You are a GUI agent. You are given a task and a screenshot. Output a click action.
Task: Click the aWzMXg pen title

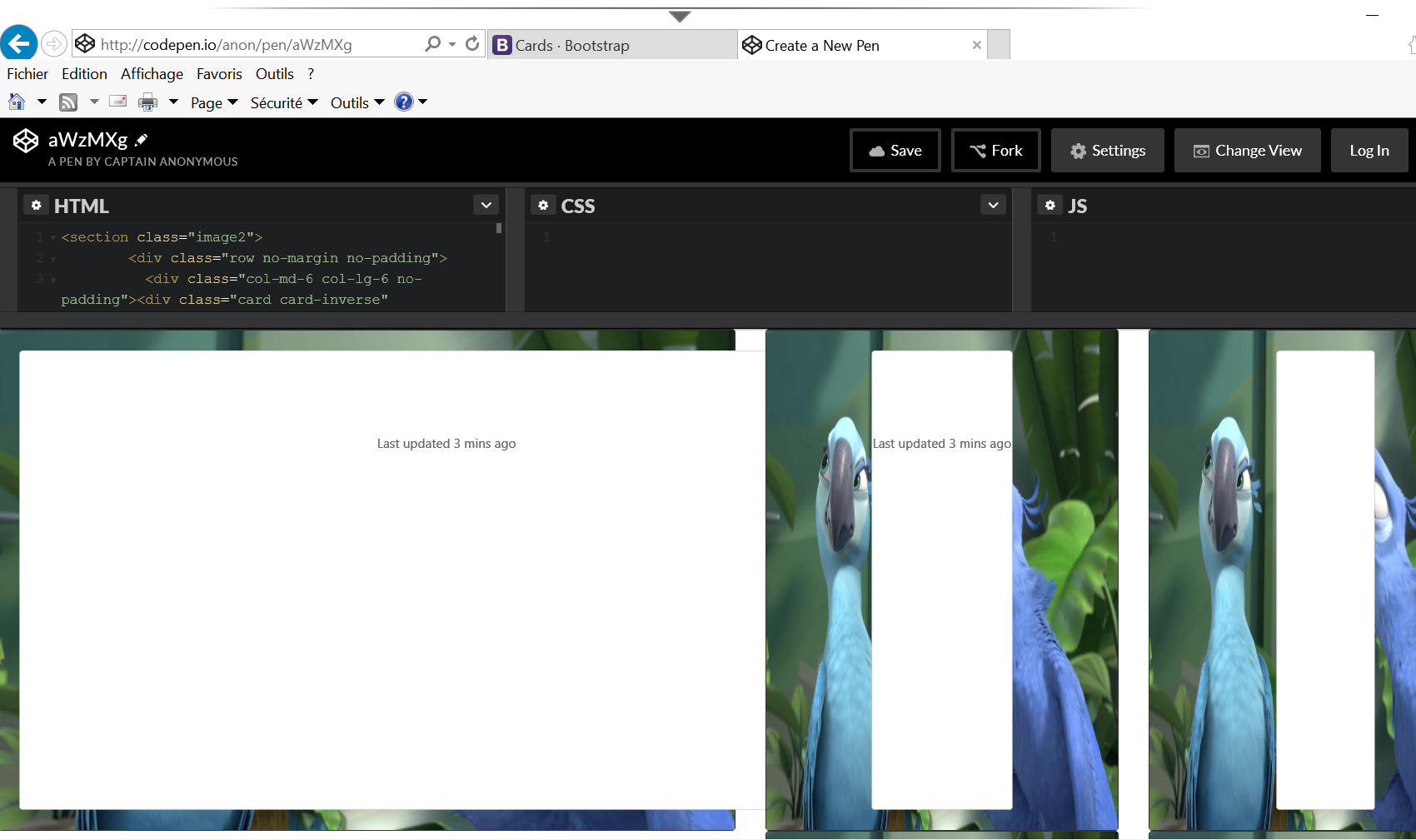coord(87,140)
